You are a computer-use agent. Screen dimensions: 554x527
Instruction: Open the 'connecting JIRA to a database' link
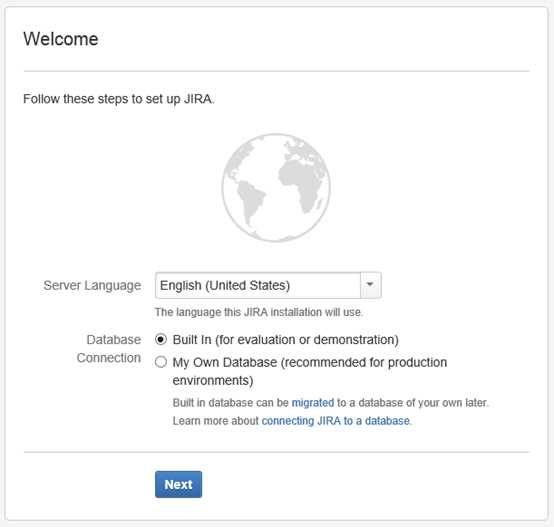336,421
